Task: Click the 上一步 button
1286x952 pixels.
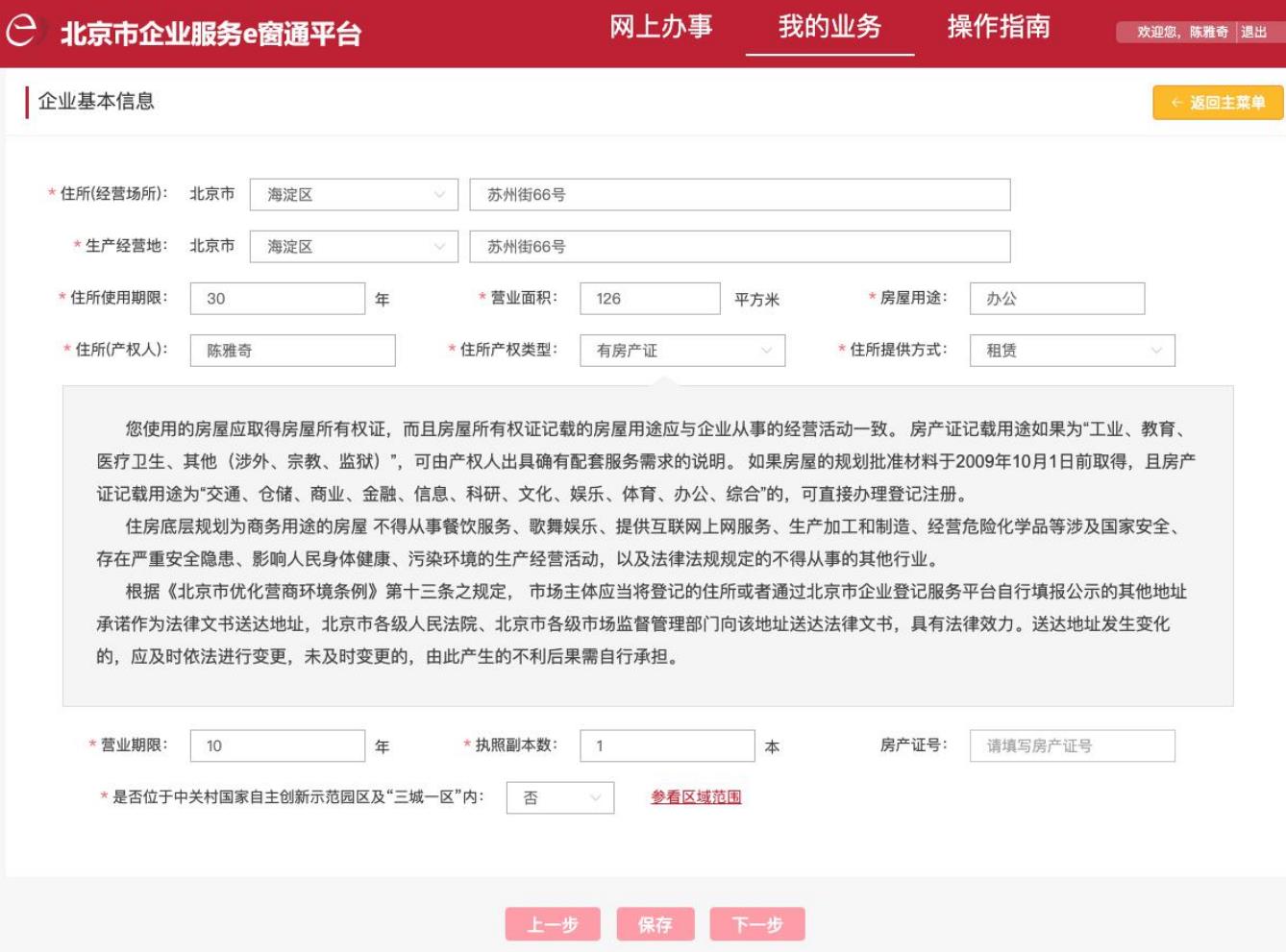Action: point(553,925)
